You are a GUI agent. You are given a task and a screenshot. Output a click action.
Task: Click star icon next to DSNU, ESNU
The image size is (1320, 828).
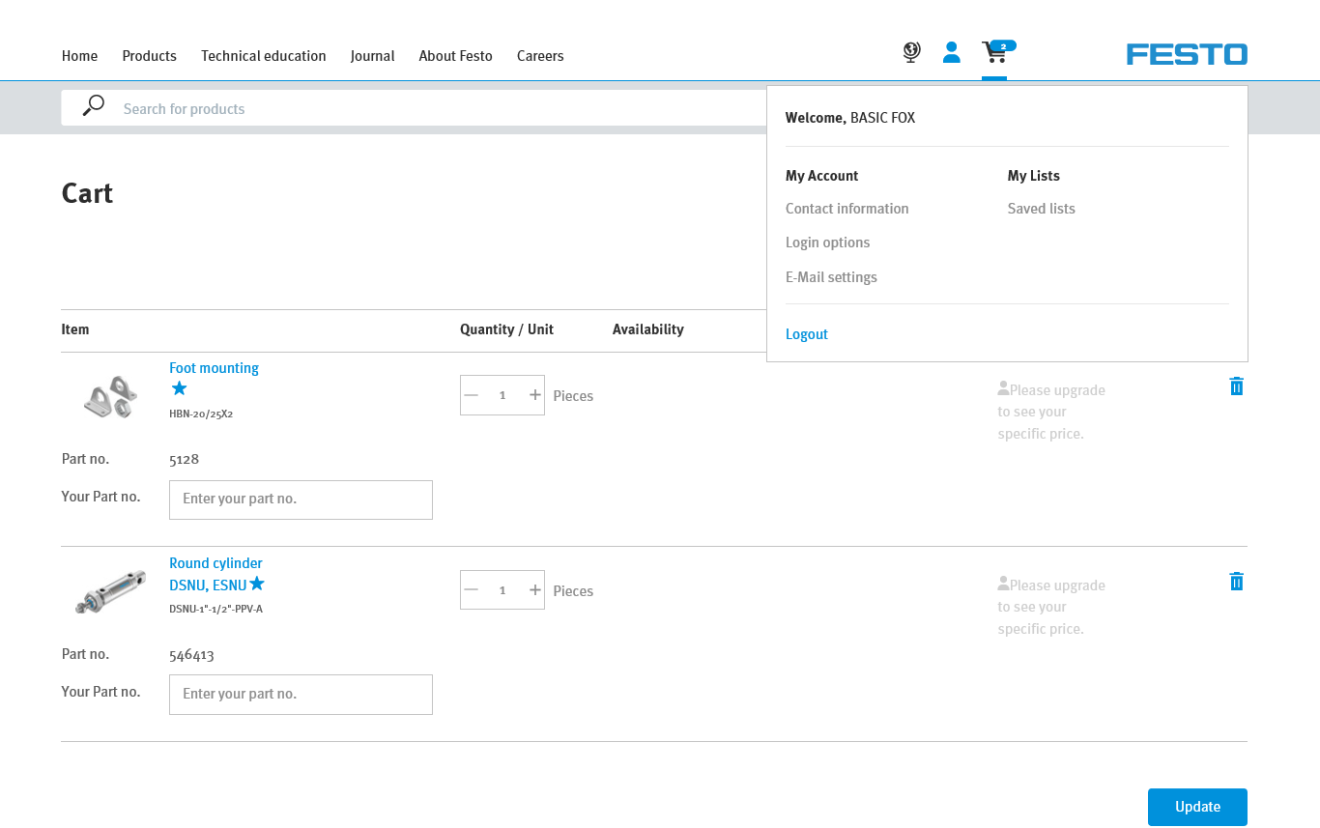pyautogui.click(x=257, y=583)
